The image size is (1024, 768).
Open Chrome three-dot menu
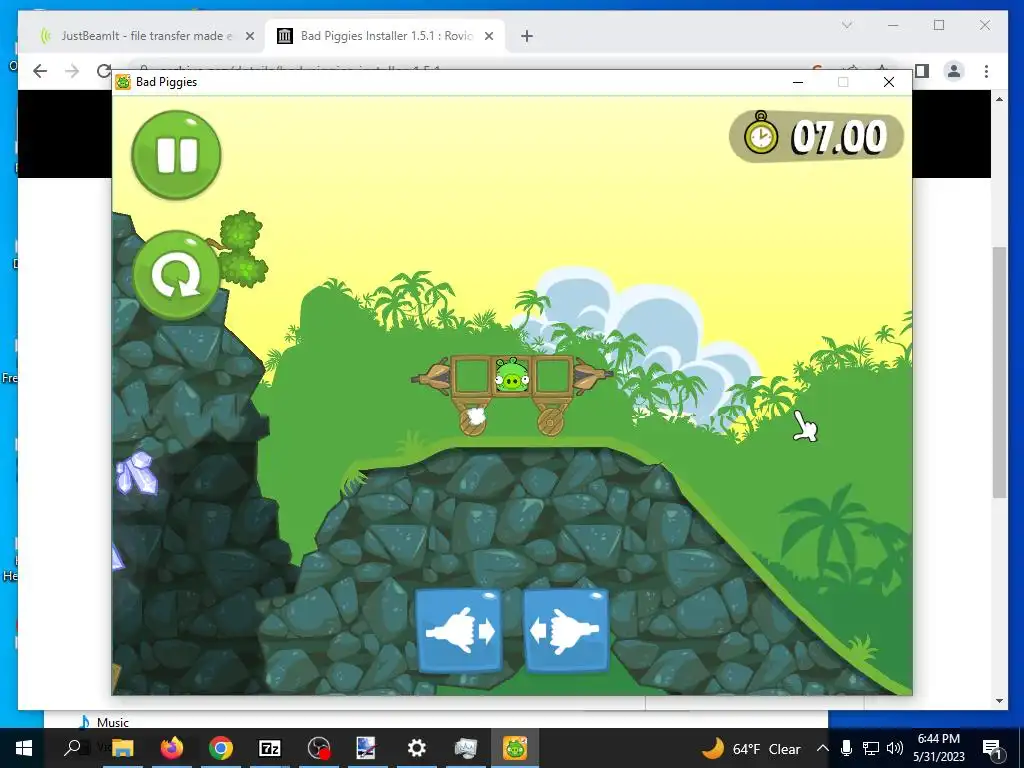click(986, 71)
